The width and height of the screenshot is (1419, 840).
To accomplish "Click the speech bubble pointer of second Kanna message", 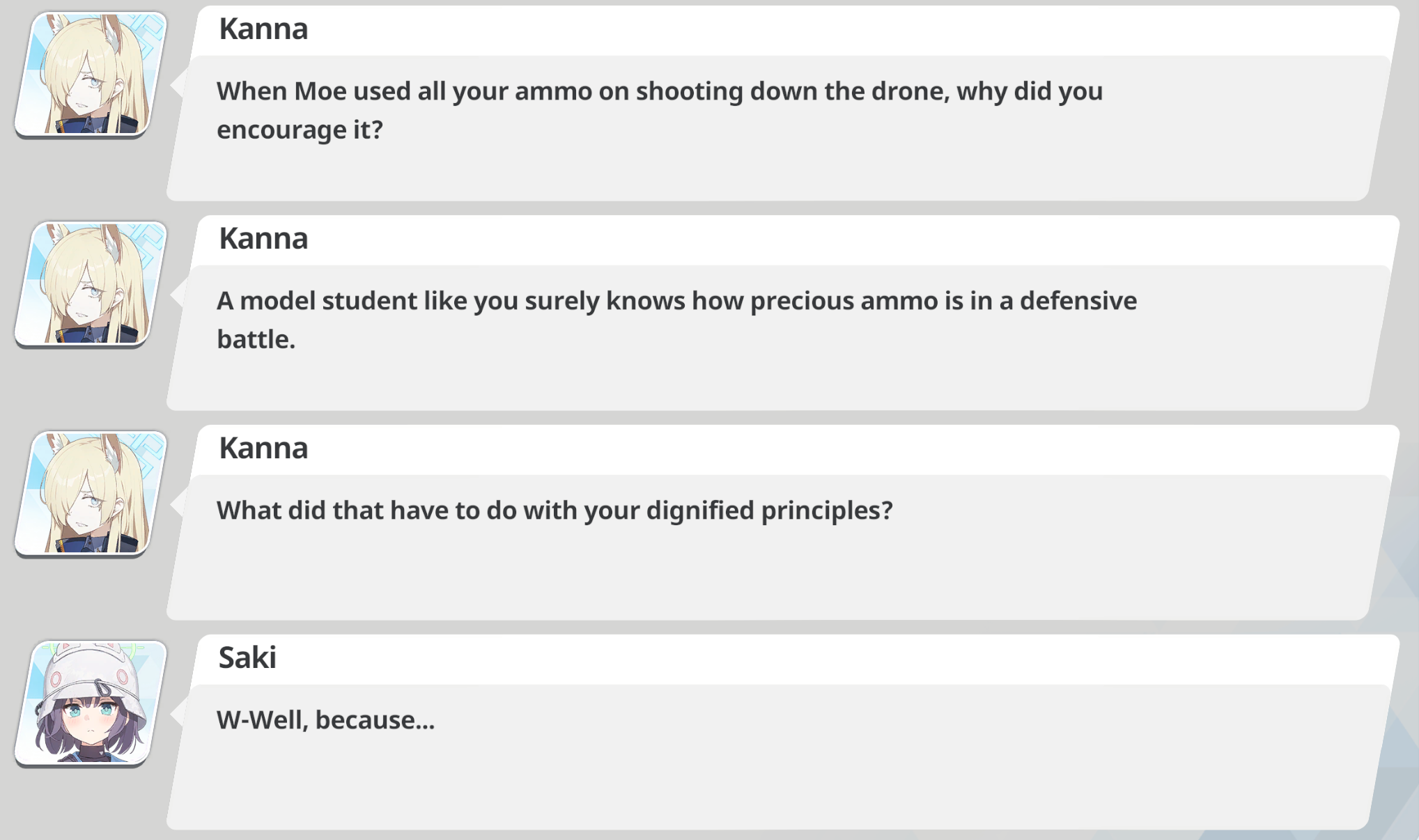I will pos(177,294).
